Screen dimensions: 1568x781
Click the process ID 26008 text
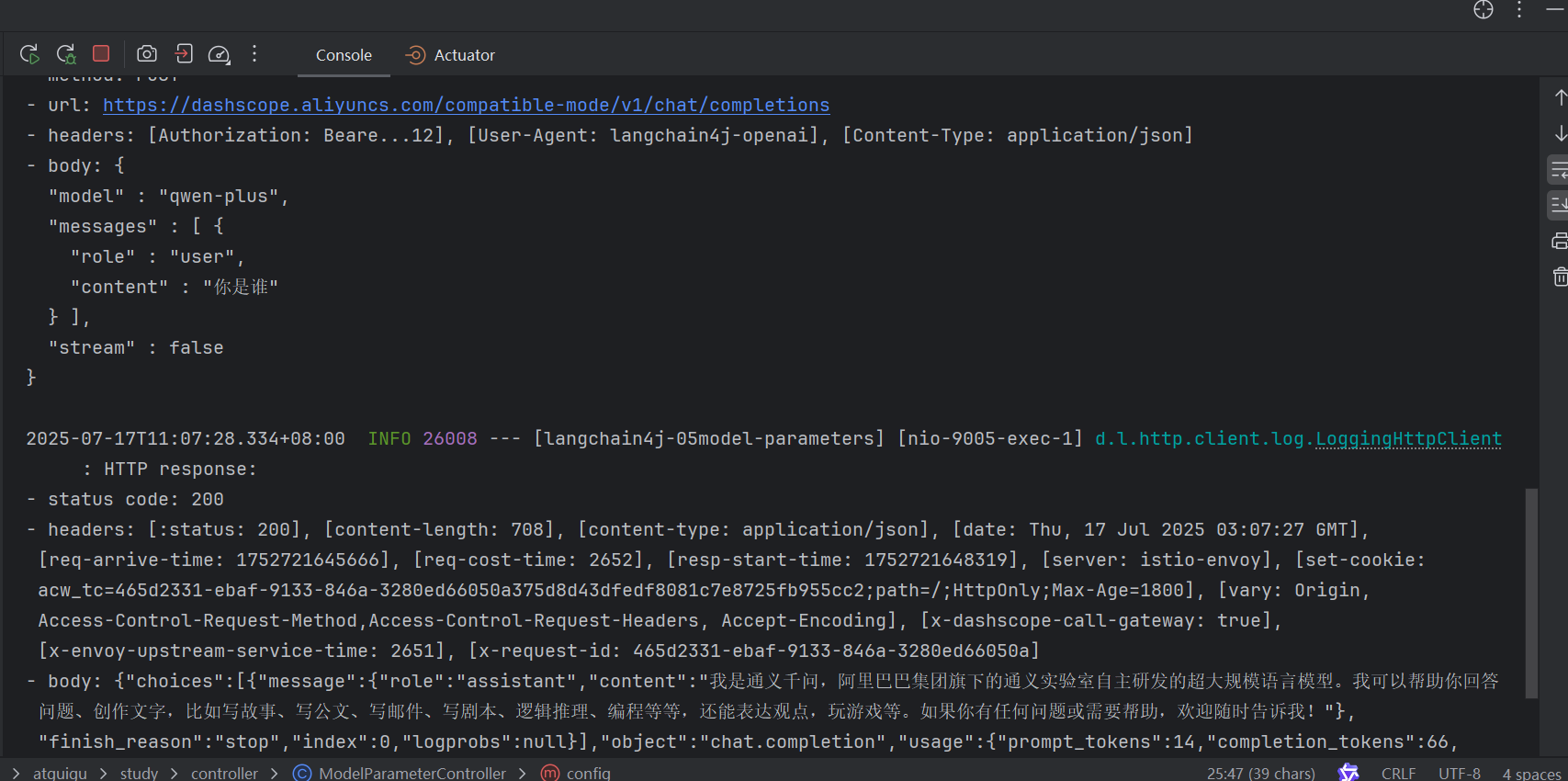pyautogui.click(x=450, y=438)
